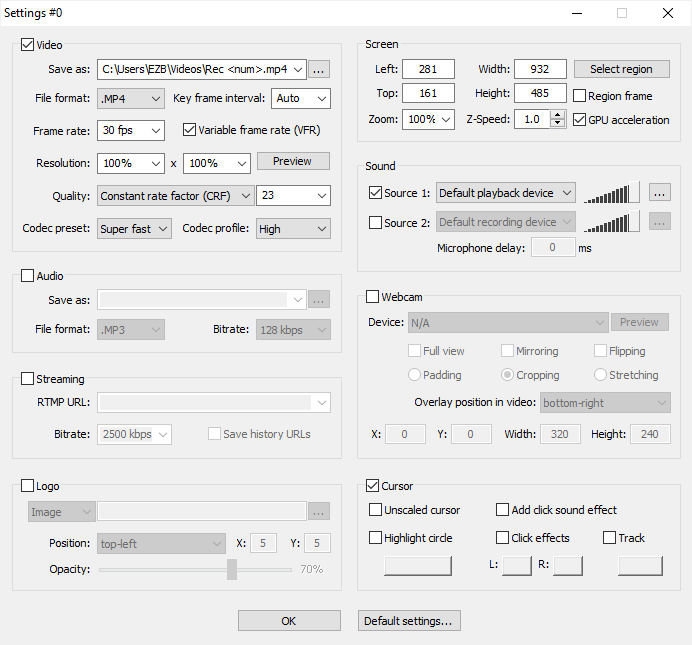Enable Highlight circle checkbox
This screenshot has width=692, height=645.
(x=375, y=538)
